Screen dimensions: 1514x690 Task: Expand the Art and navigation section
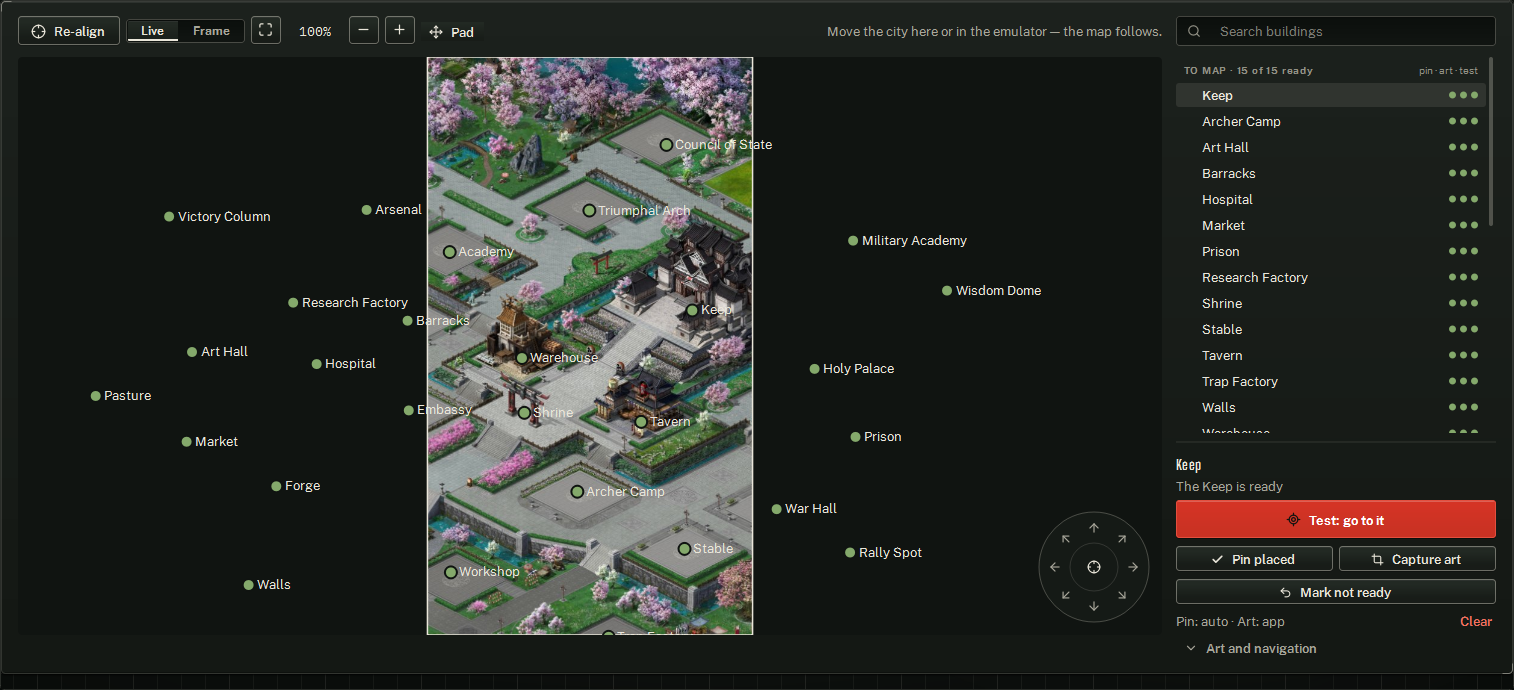pyautogui.click(x=1251, y=648)
